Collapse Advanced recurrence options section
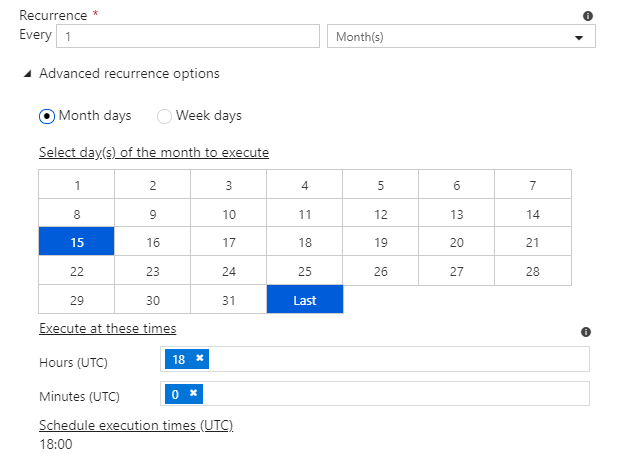 tap(28, 74)
